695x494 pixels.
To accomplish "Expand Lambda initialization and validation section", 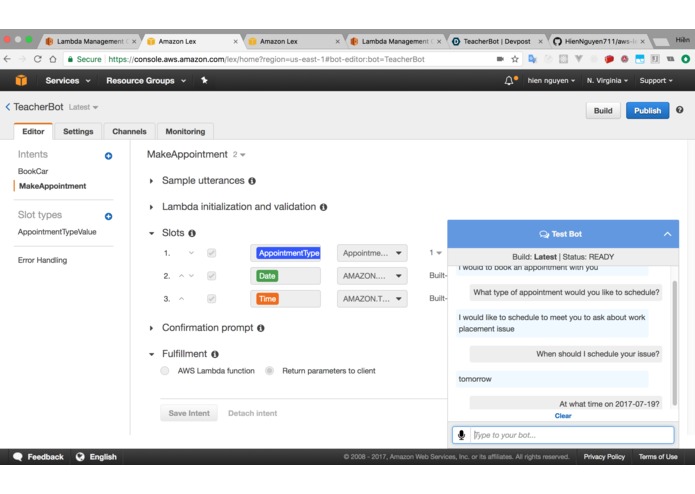I will [151, 207].
